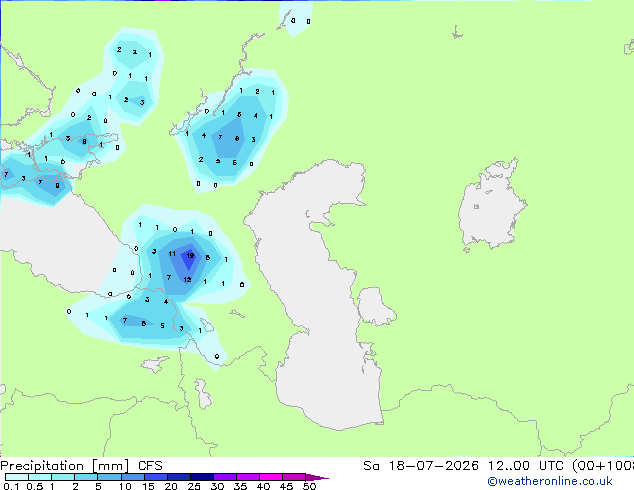
Task: Pick the legend swatch between 5 and 10
Action: click(x=109, y=477)
